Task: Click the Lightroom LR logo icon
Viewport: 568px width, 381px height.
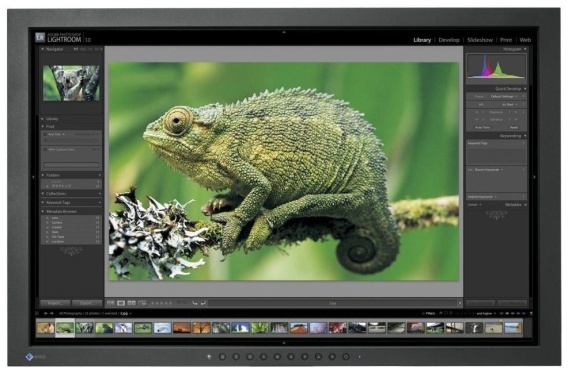Action: 40,37
